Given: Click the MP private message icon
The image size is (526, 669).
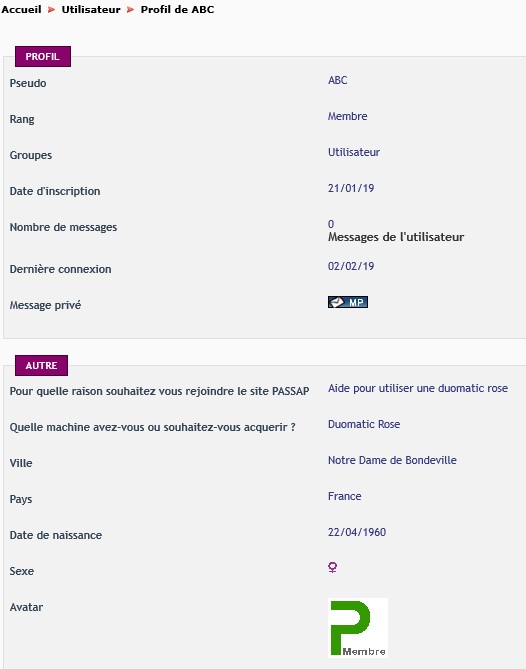Looking at the screenshot, I should (348, 302).
